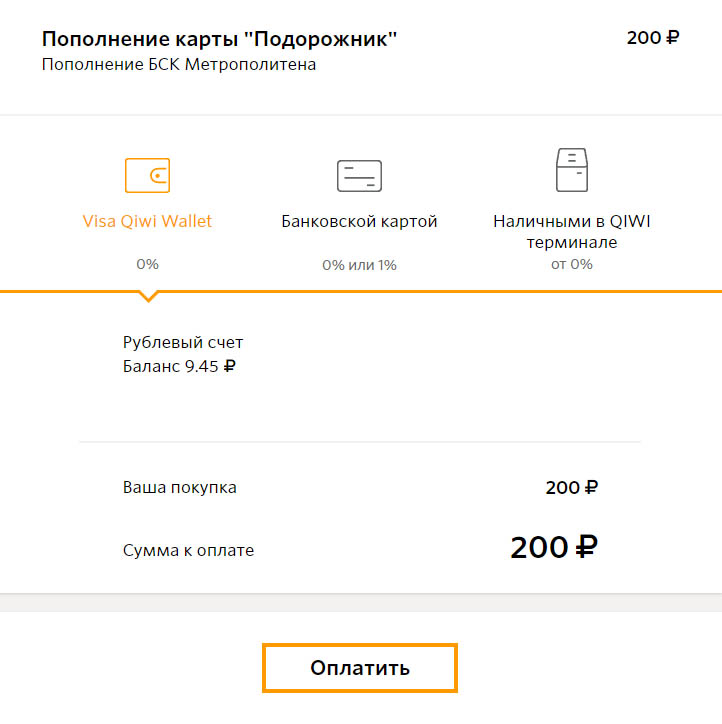Select the orange Visa Qiwi Wallet icon
The image size is (722, 724).
[x=147, y=175]
